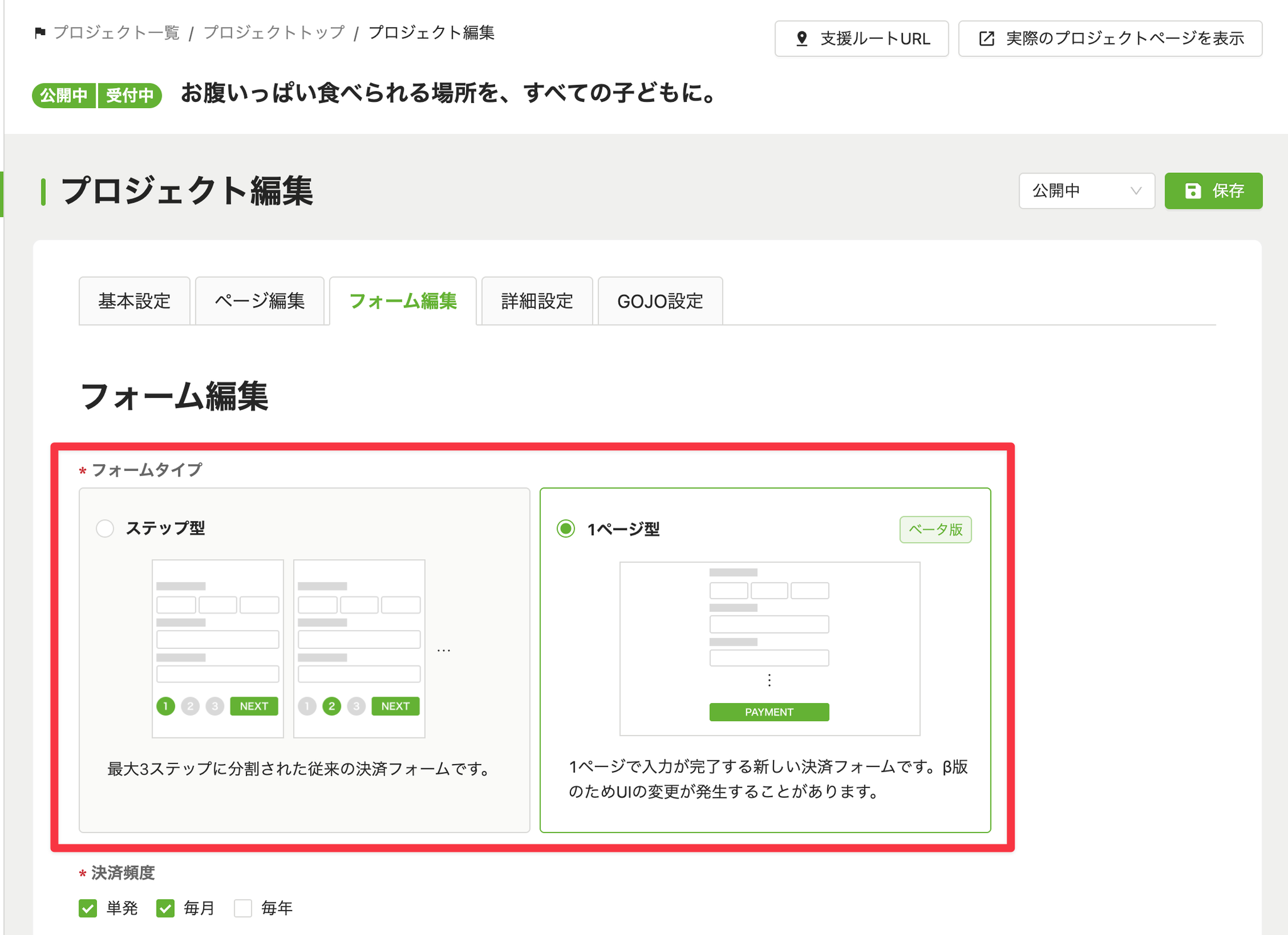Click the green 公開中 status badge
1288x935 pixels.
tap(64, 96)
